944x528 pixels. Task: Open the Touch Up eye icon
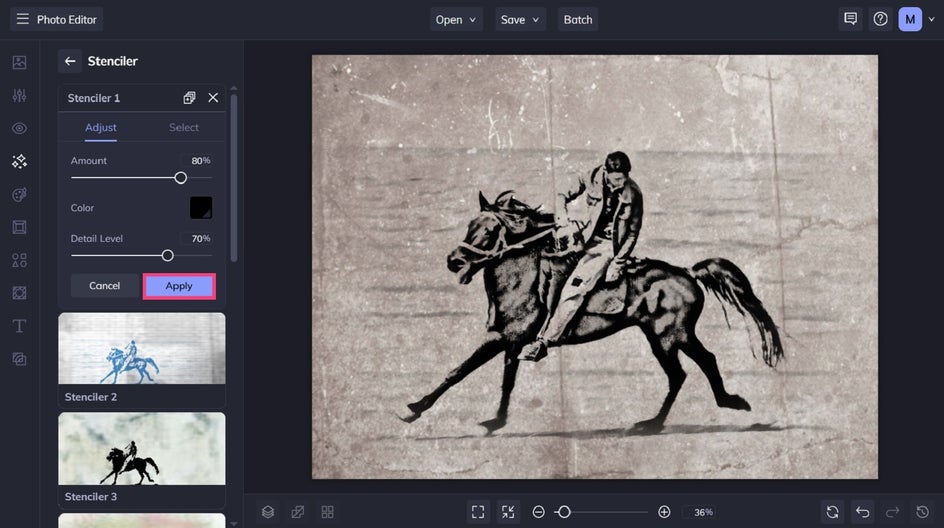click(x=19, y=128)
